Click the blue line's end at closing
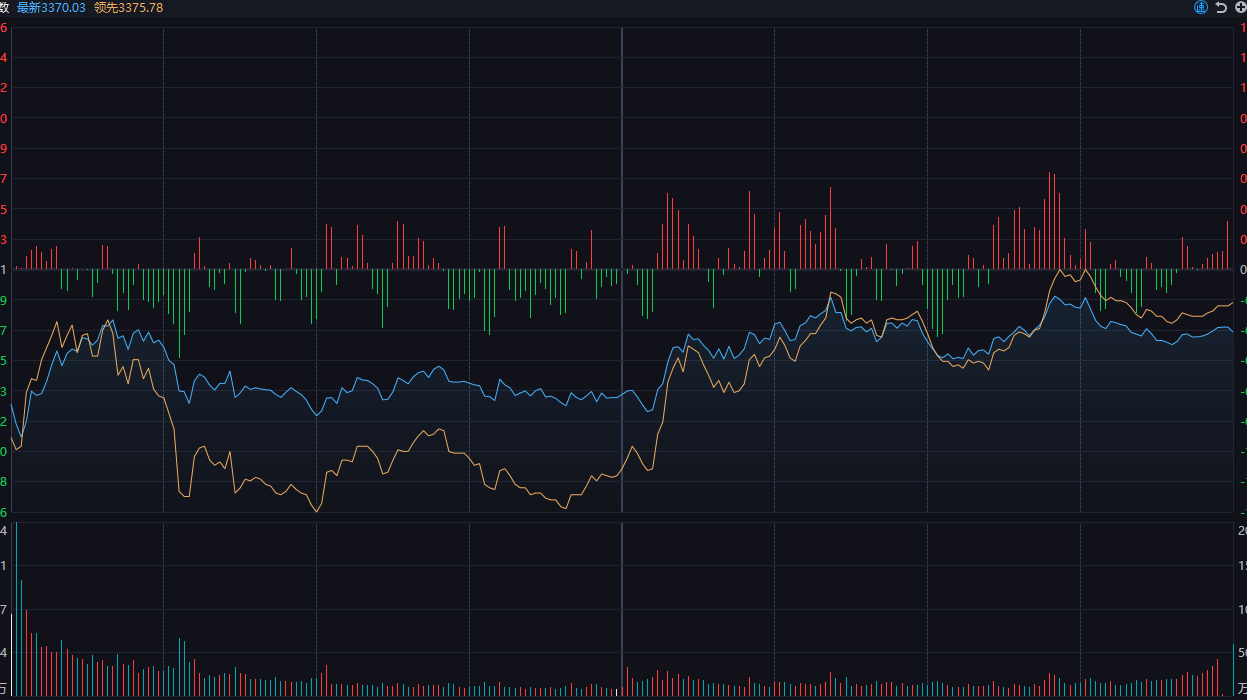This screenshot has height=700, width=1247. [1232, 331]
